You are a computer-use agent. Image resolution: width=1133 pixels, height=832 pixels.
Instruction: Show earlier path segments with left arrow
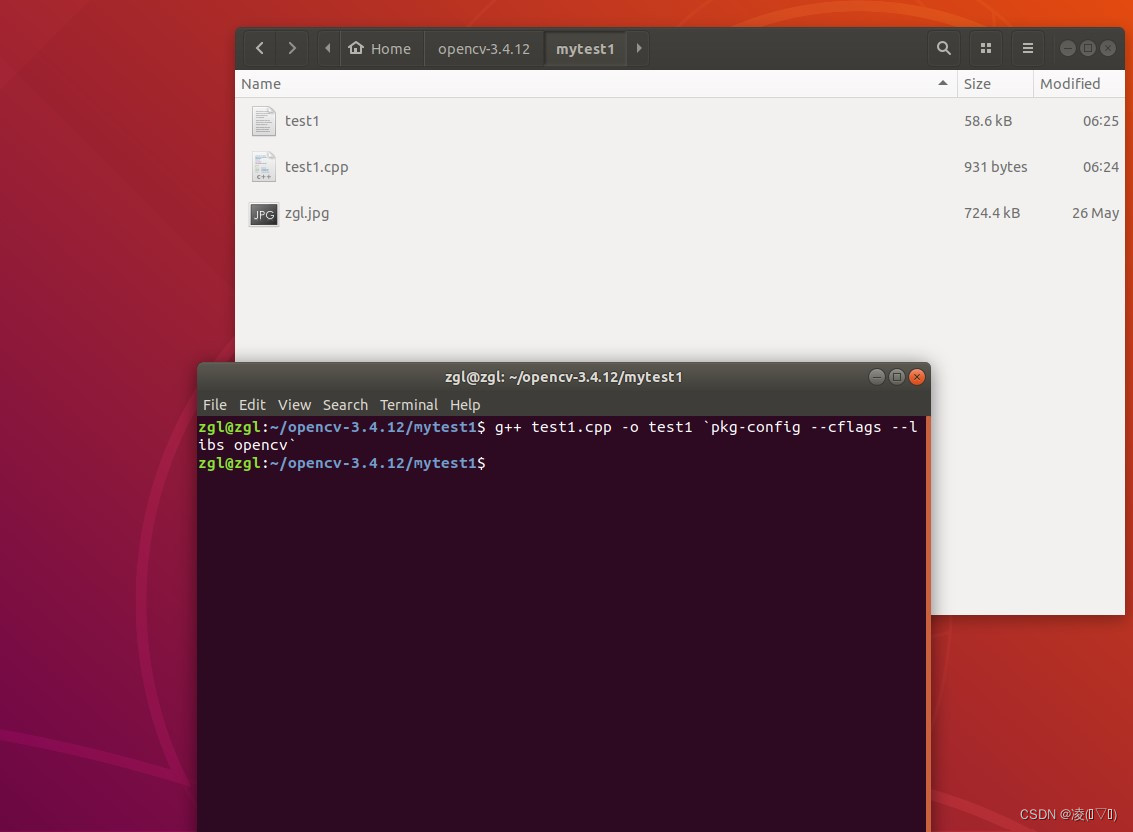click(x=328, y=48)
